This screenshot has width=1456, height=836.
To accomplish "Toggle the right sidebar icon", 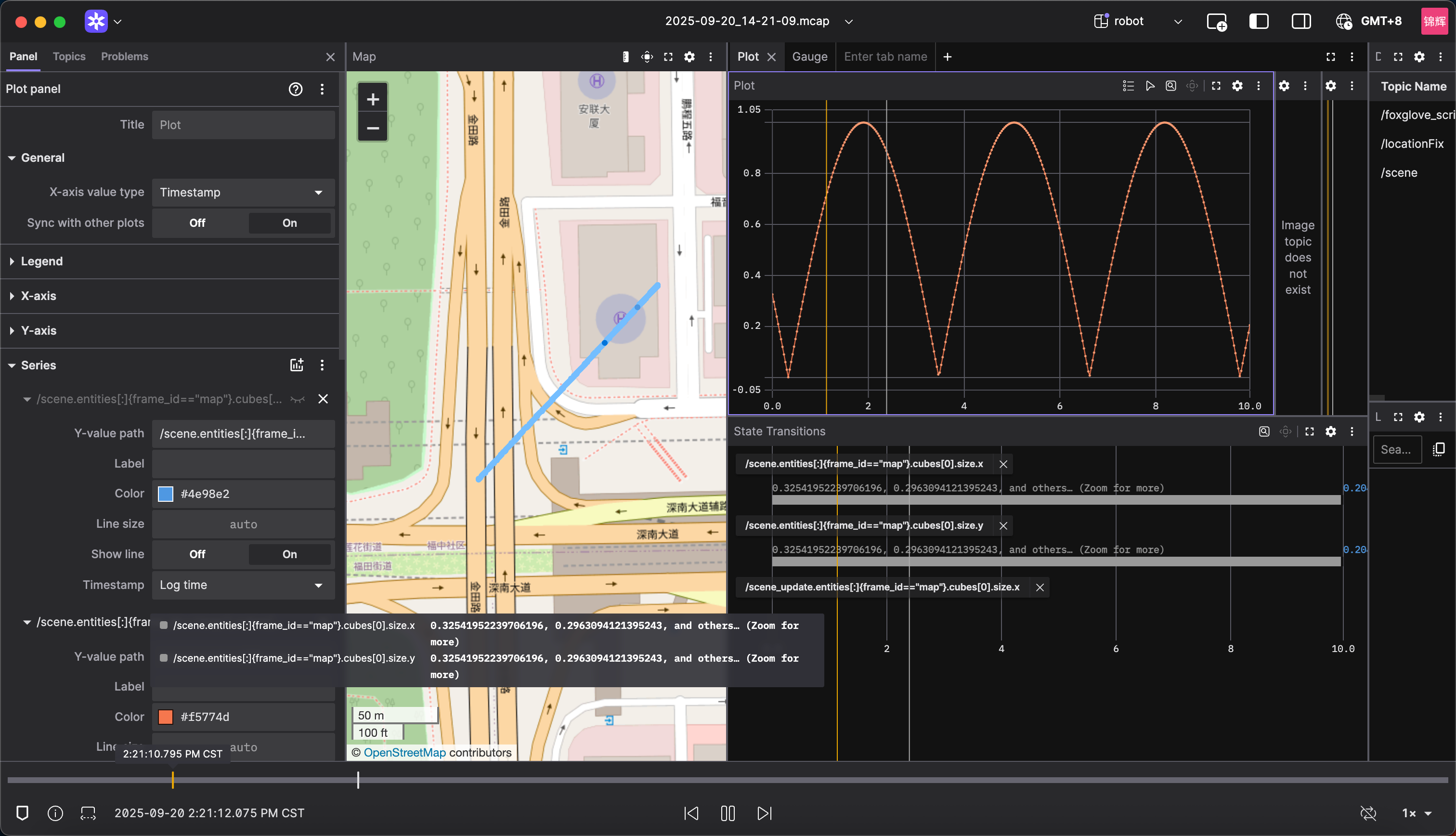I will coord(1301,21).
